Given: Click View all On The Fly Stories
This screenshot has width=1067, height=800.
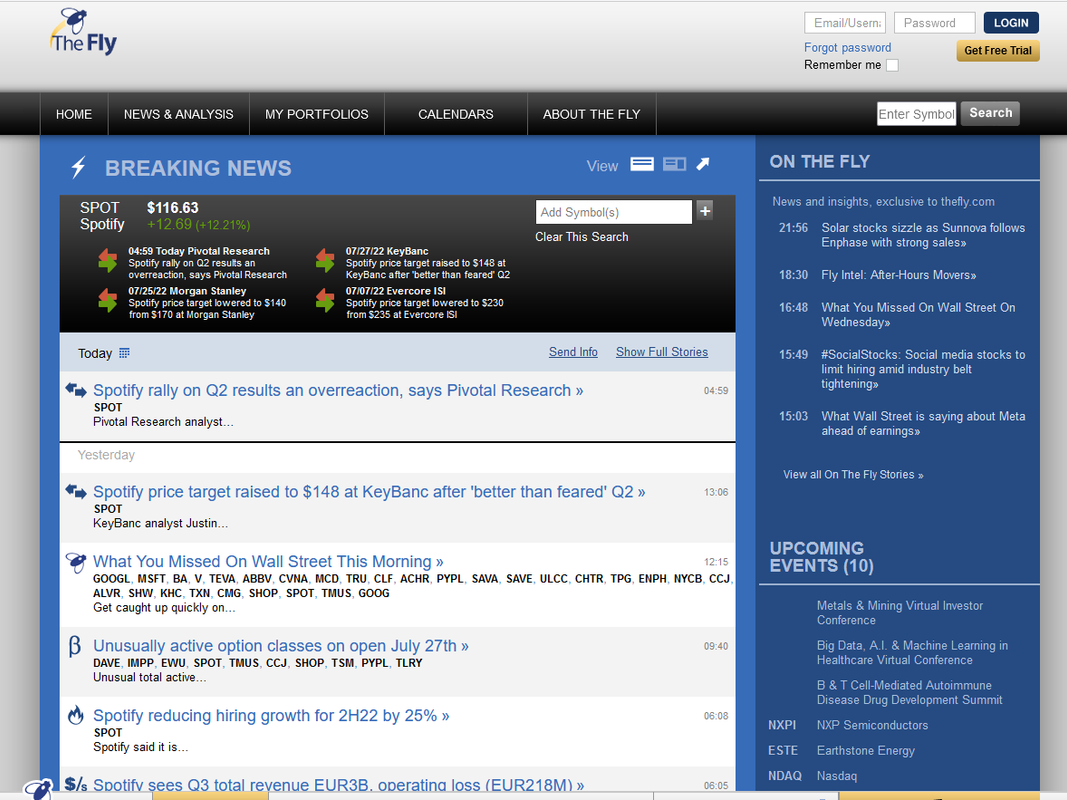Looking at the screenshot, I should click(x=853, y=475).
